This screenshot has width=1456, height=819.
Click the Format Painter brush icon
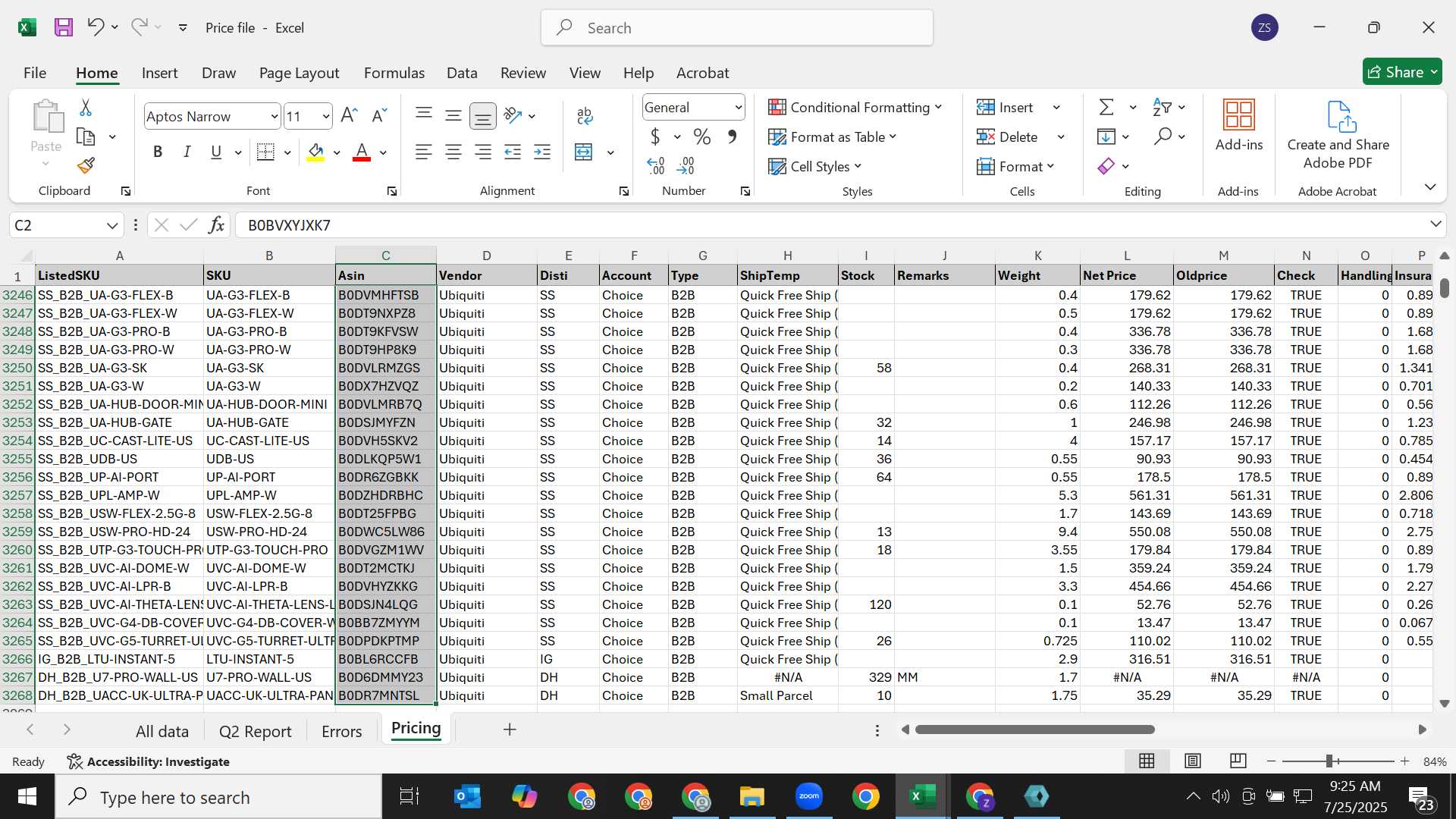pos(86,165)
